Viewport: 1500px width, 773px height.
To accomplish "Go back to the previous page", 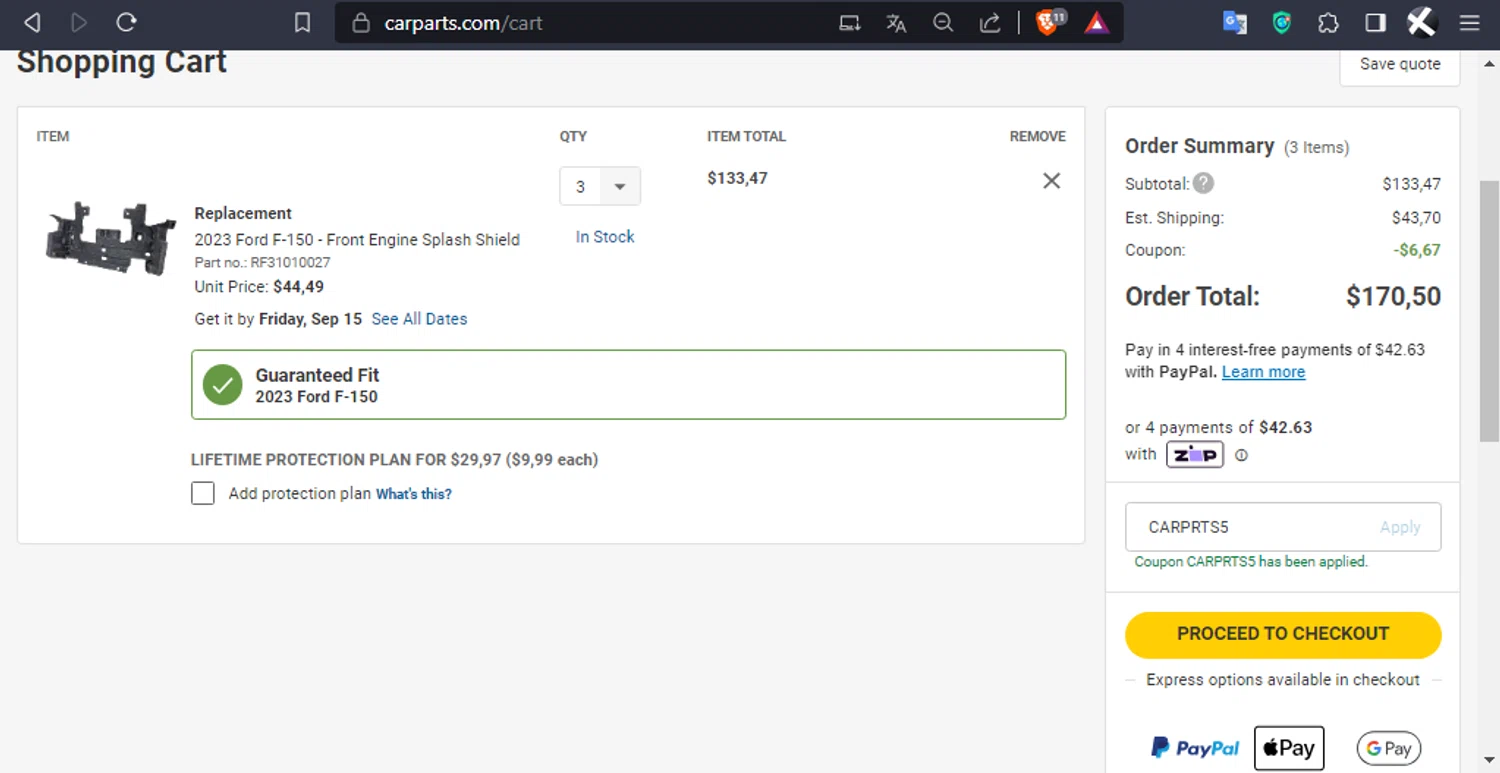I will click(32, 22).
